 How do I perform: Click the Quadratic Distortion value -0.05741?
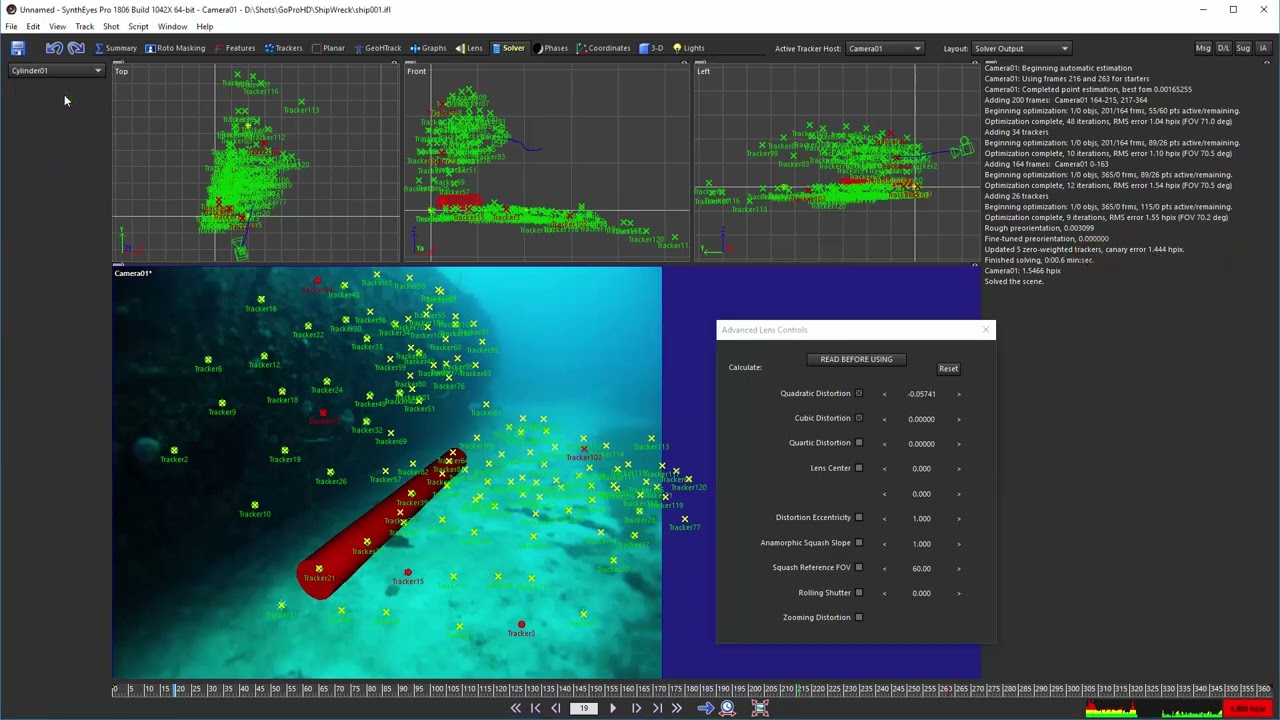(921, 394)
